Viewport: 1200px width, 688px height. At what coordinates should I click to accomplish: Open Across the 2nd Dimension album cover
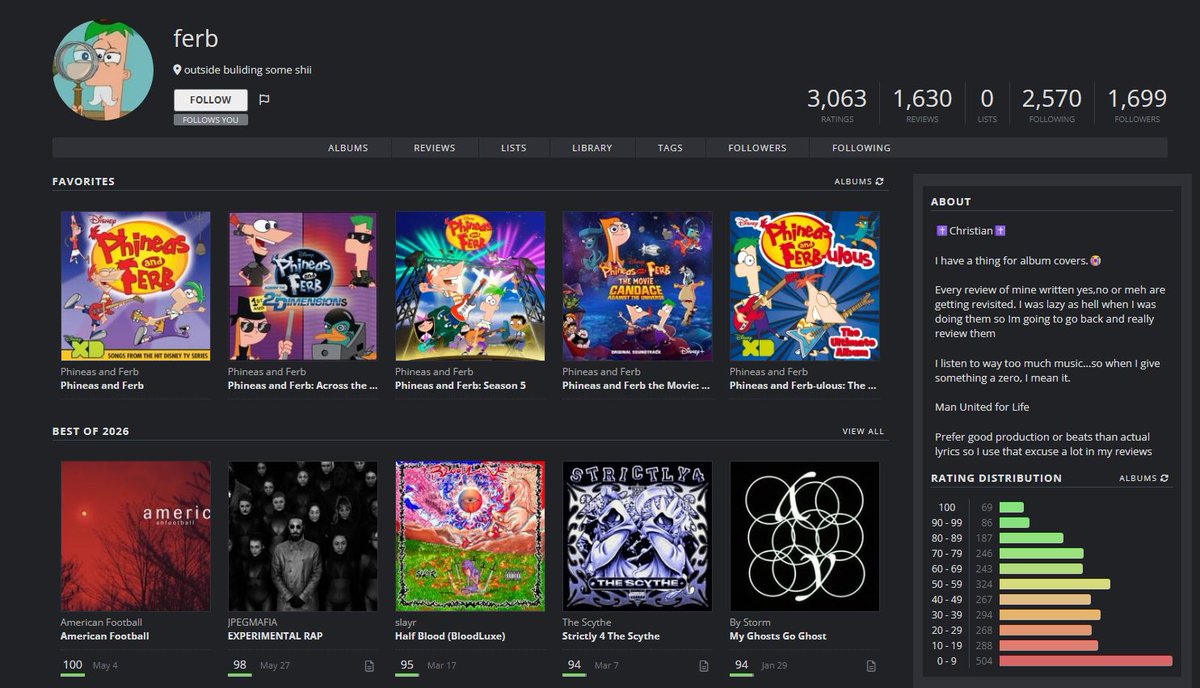303,286
